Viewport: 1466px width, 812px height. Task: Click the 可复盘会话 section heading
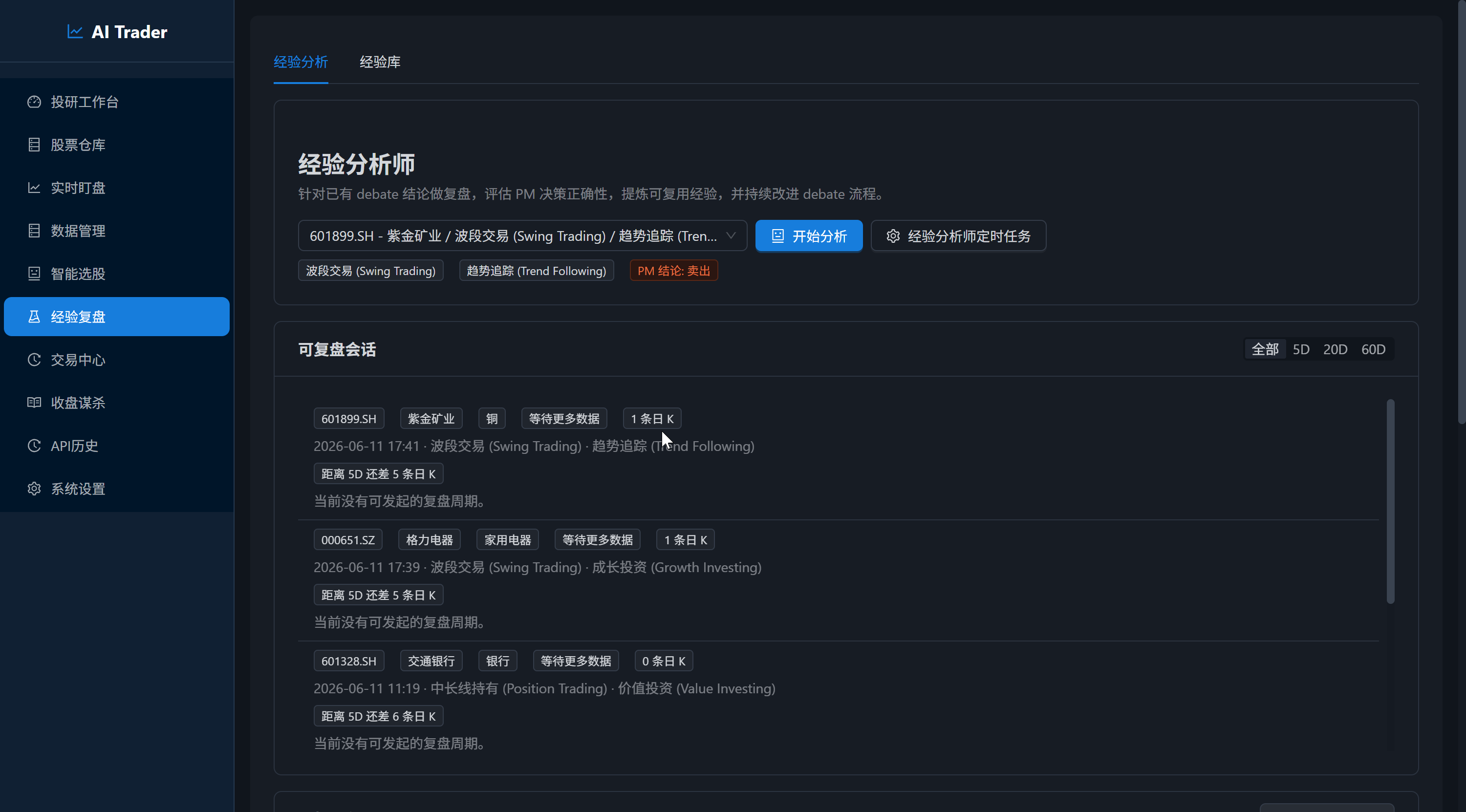point(337,349)
